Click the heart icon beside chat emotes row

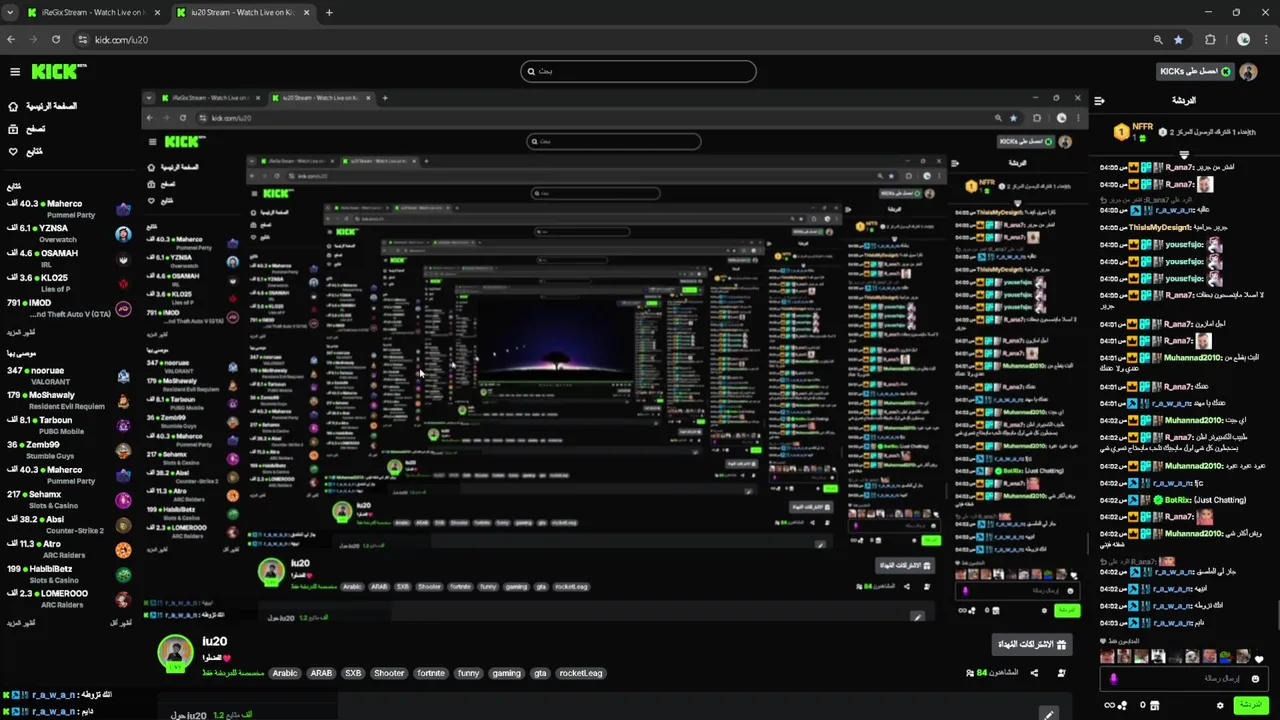[x=1259, y=658]
